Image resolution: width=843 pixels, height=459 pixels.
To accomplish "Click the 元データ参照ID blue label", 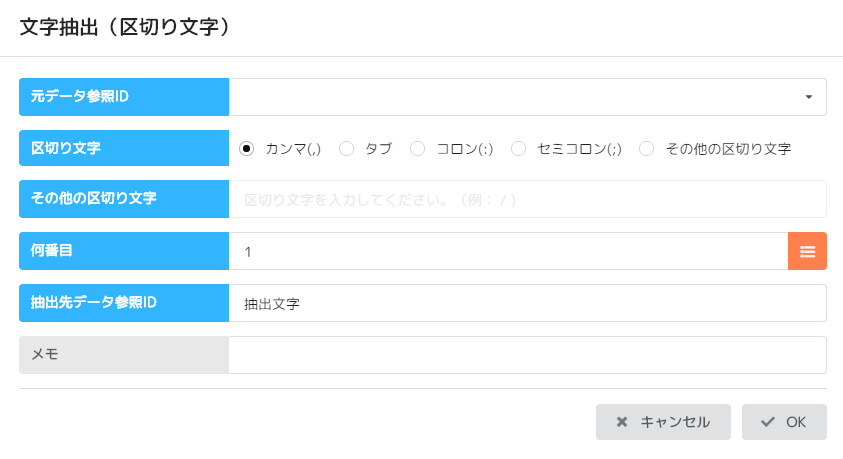I will click(124, 97).
